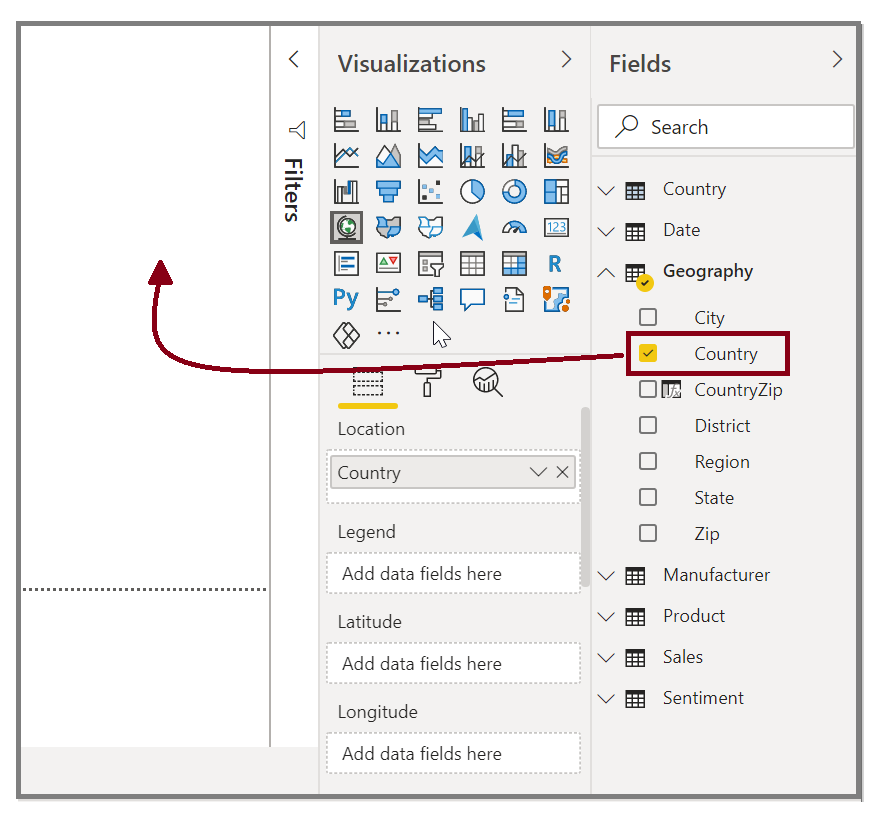Select the ribbon chart visual
Viewport: 888px width, 822px height.
(x=556, y=155)
